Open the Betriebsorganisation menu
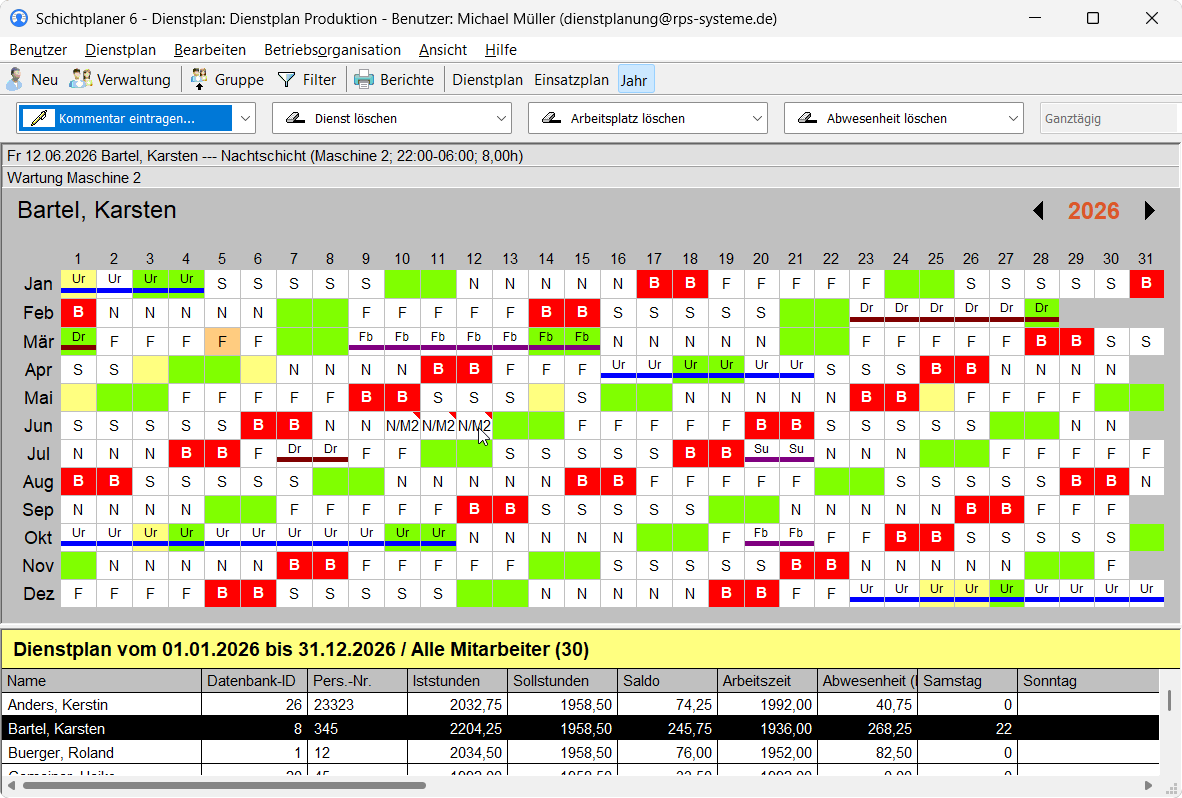This screenshot has height=798, width=1182. click(332, 50)
